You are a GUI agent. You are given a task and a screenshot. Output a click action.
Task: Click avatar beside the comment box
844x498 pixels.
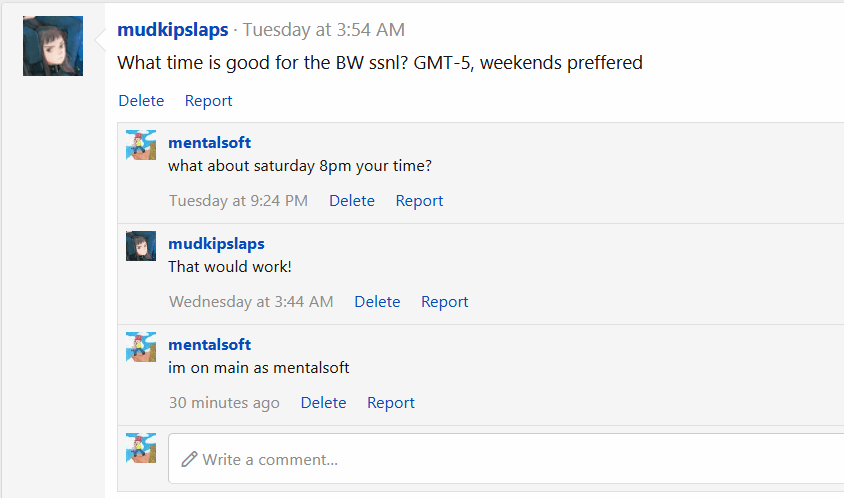(141, 448)
